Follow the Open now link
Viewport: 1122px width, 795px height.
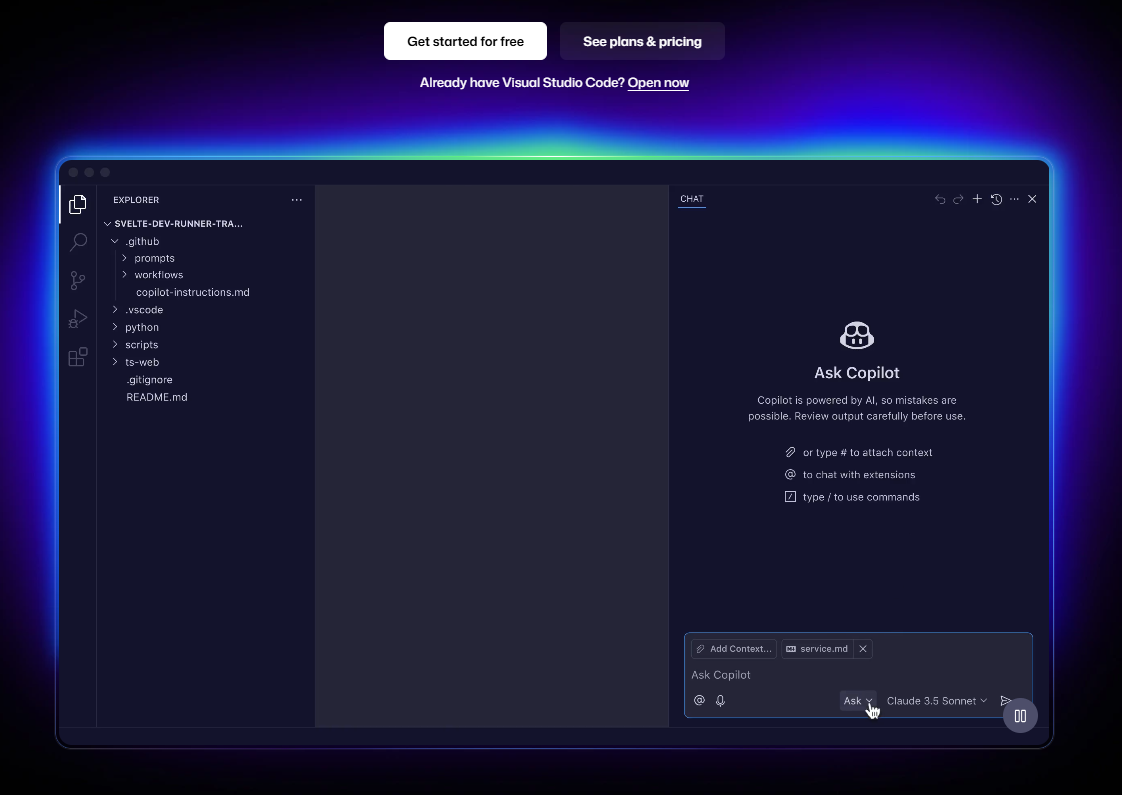[x=658, y=82]
